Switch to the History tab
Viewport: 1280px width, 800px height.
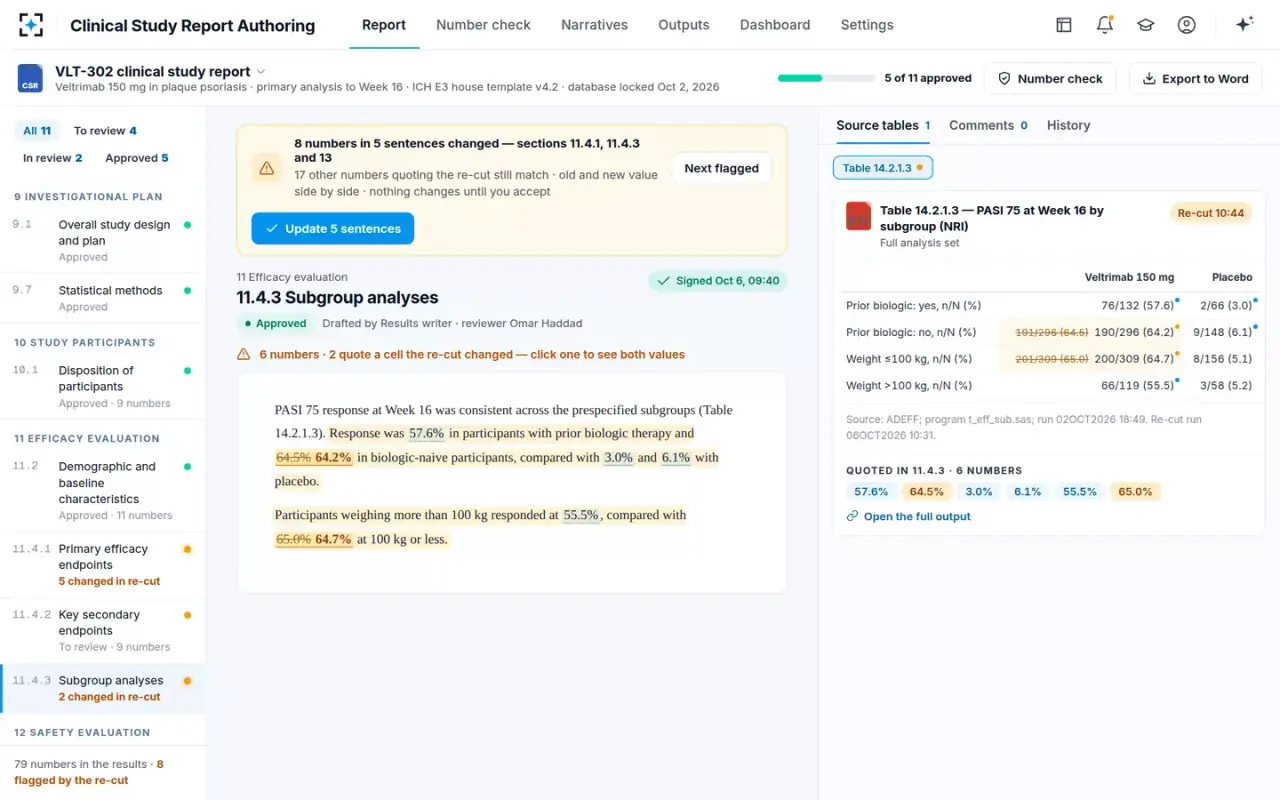(x=1068, y=125)
